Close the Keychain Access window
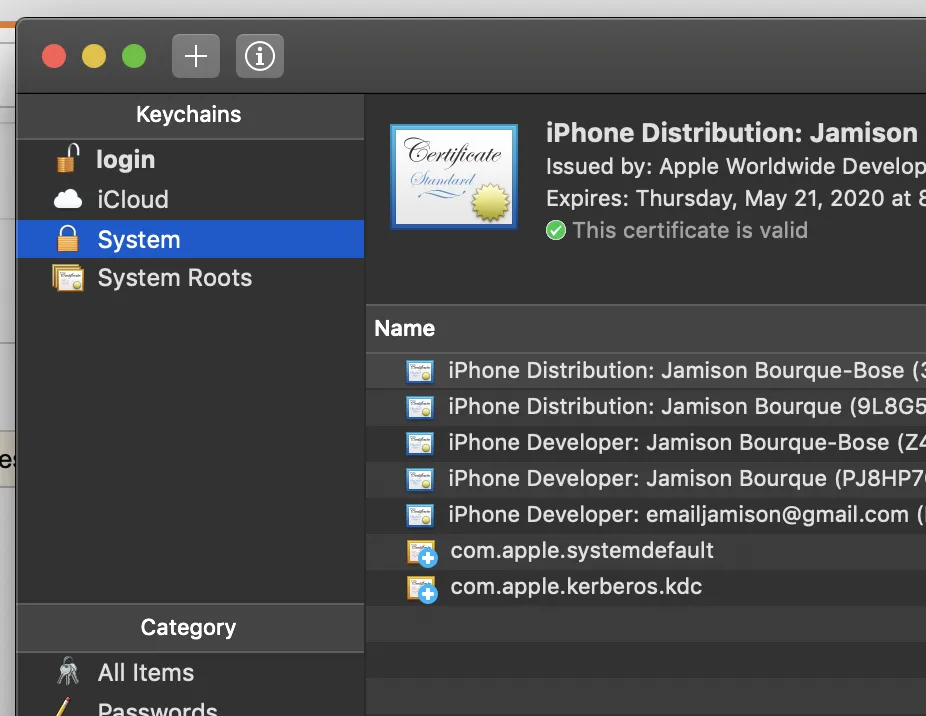Viewport: 926px width, 716px height. tap(54, 56)
